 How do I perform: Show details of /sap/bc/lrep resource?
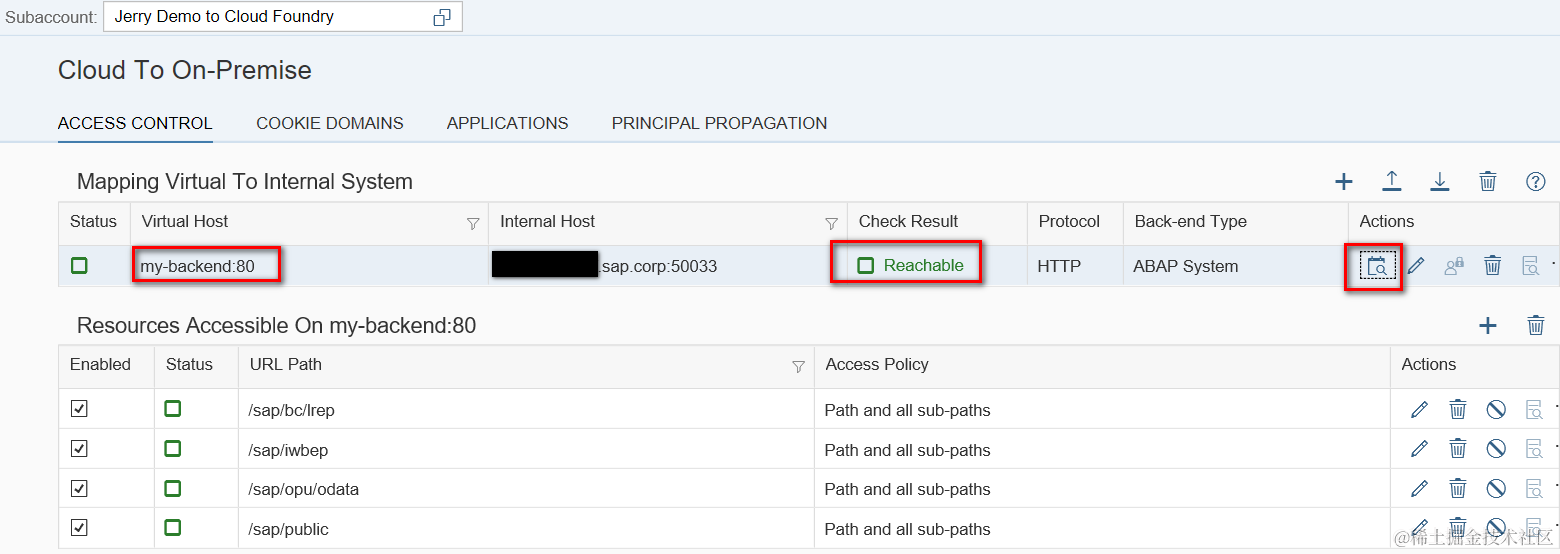pos(1533,409)
